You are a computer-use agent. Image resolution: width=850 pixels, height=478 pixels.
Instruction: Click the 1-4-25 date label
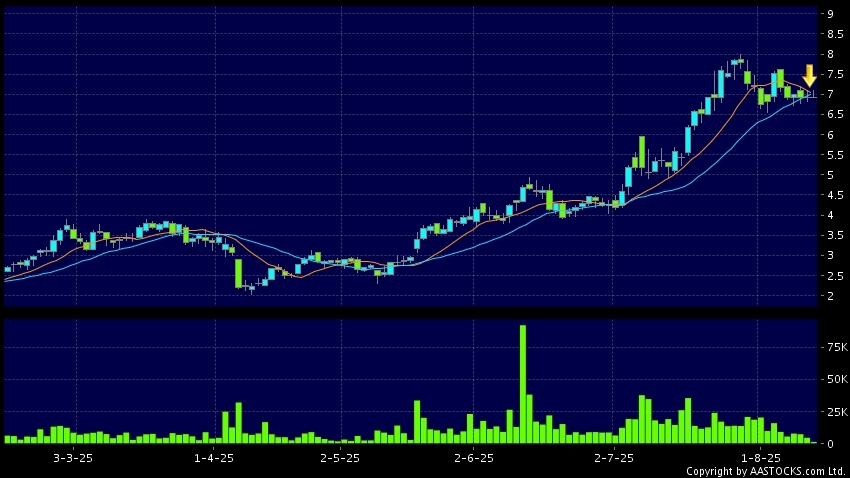click(214, 458)
